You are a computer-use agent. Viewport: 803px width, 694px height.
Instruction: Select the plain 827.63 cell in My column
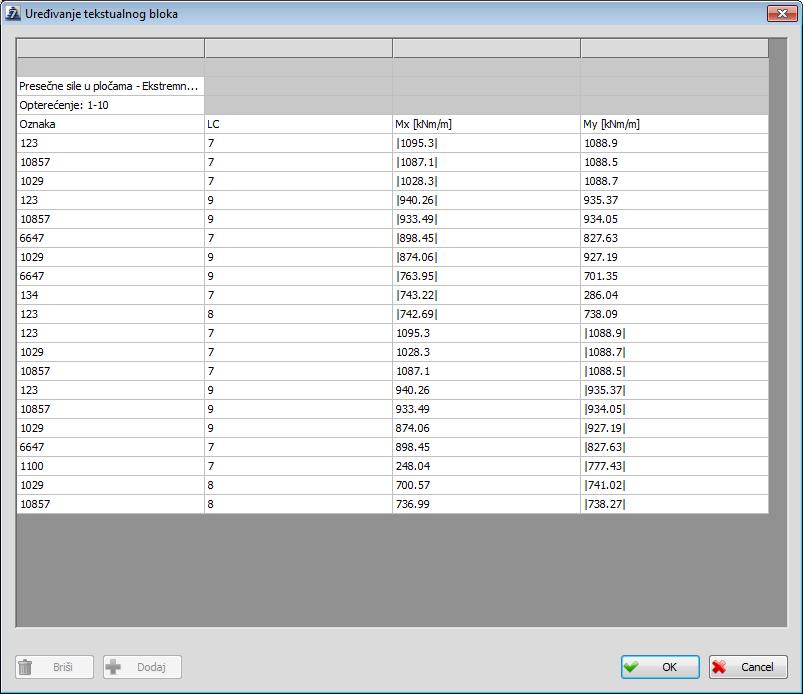[674, 238]
